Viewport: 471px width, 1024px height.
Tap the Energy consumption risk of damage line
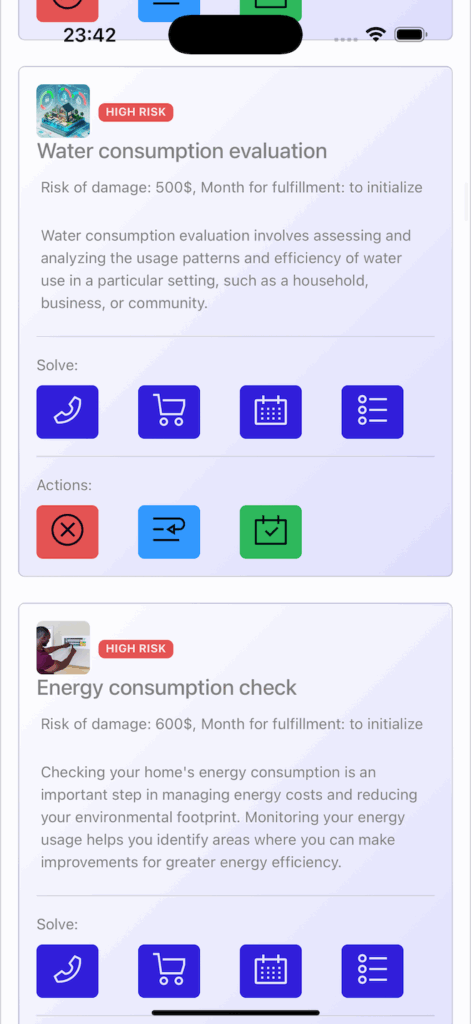(x=231, y=724)
